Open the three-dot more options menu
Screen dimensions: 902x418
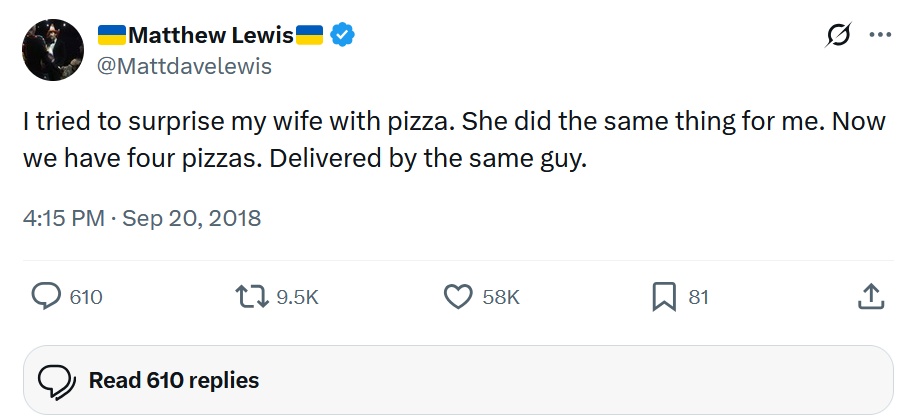pyautogui.click(x=880, y=35)
